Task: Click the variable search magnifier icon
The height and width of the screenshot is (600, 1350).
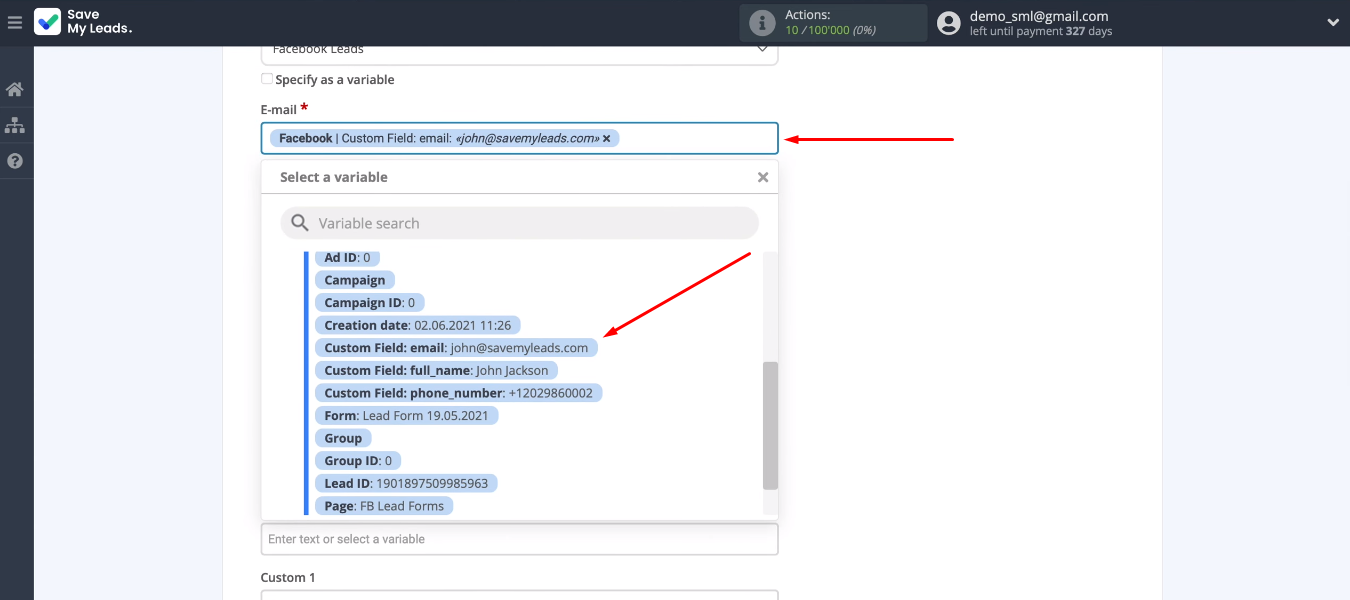Action: click(299, 223)
